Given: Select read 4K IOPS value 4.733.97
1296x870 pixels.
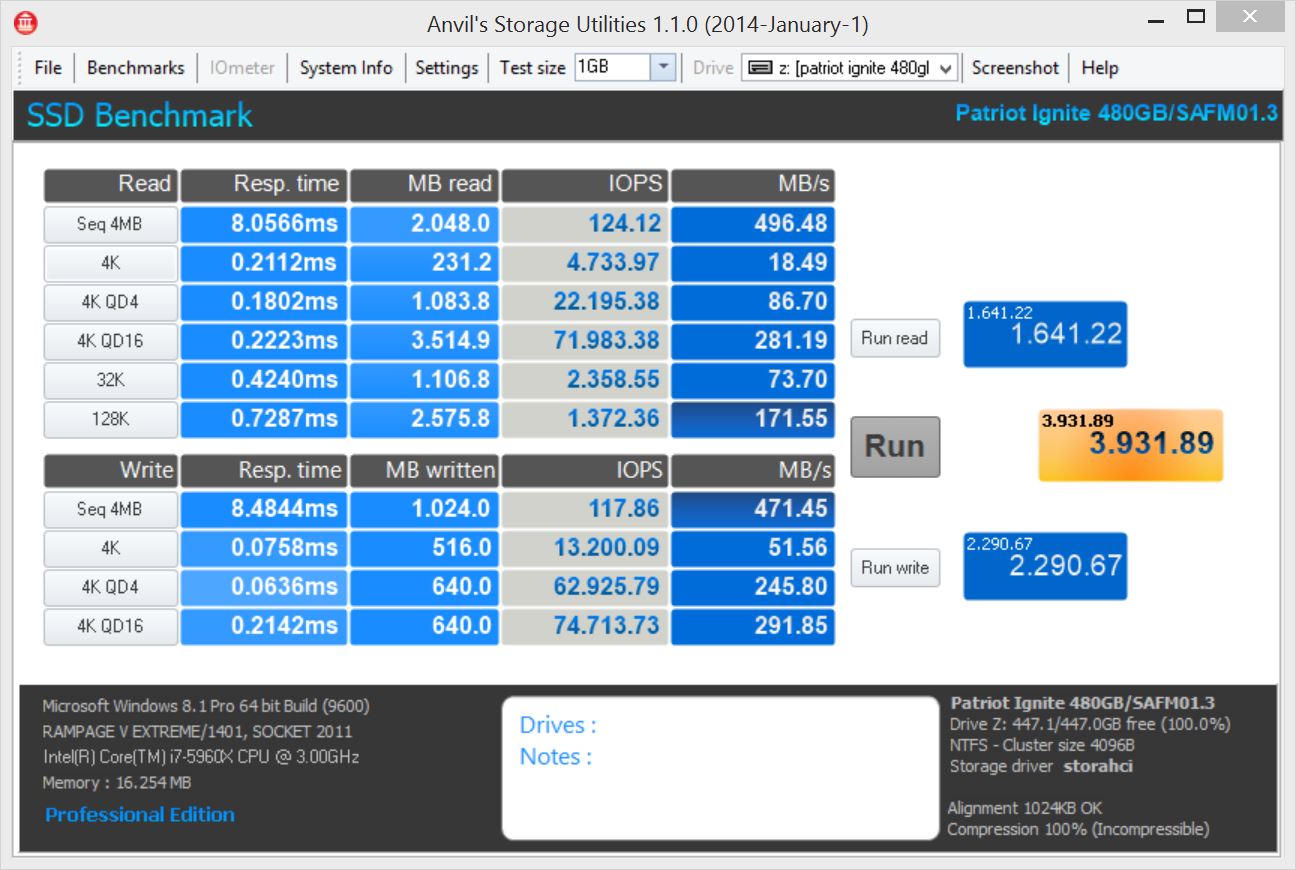Looking at the screenshot, I should tap(585, 263).
